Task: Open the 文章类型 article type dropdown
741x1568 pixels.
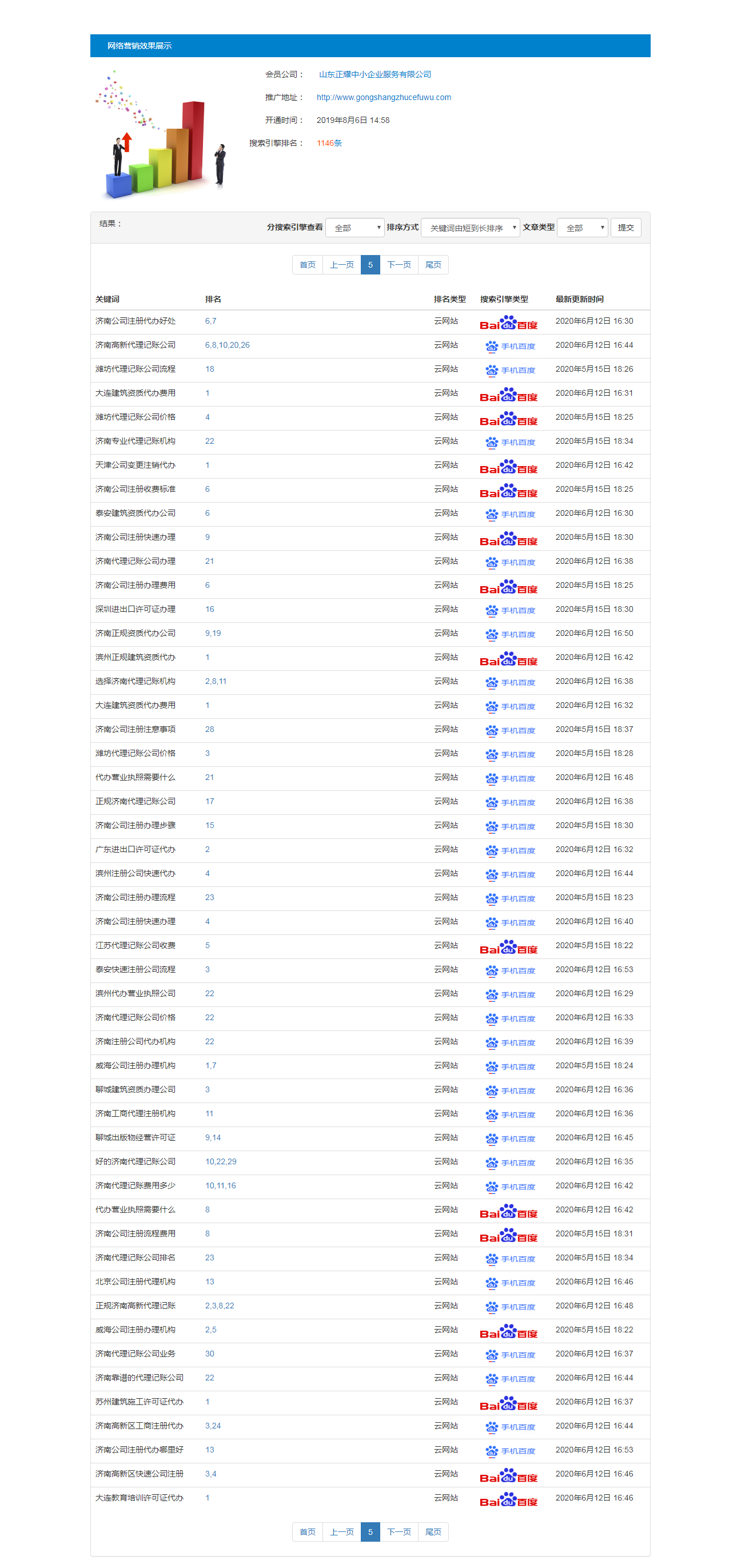Action: pyautogui.click(x=581, y=228)
